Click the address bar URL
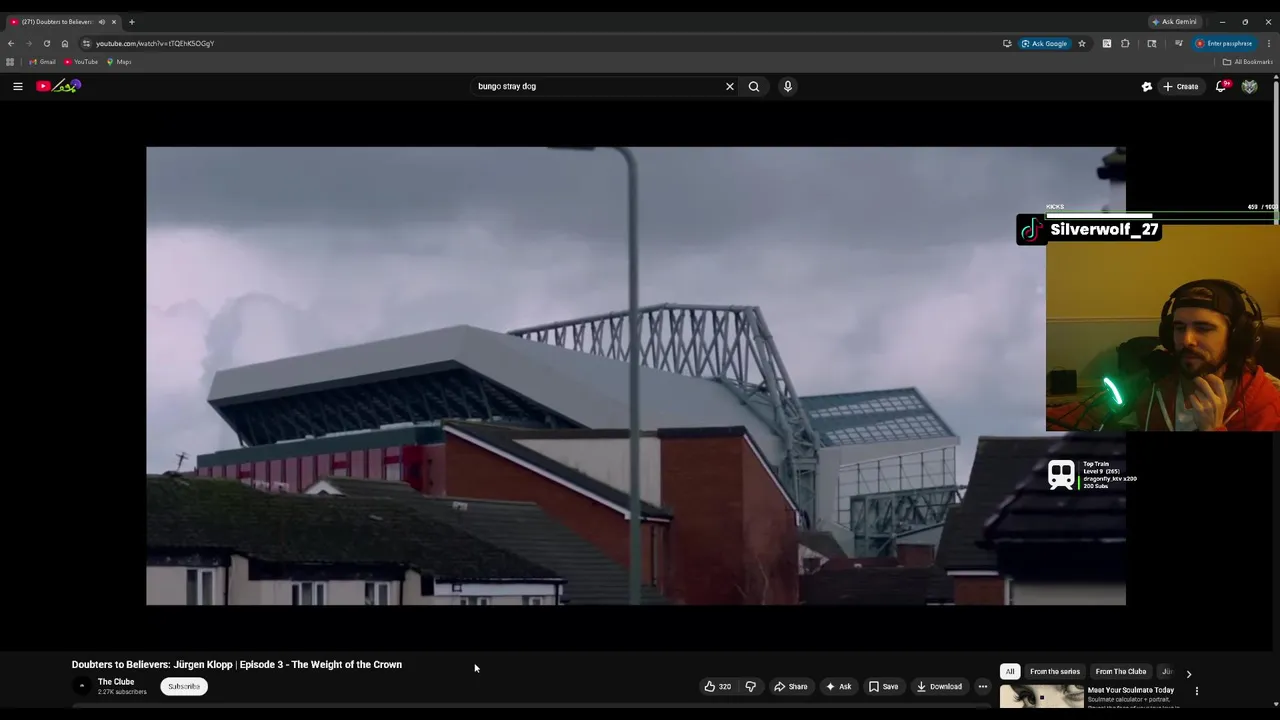Image resolution: width=1280 pixels, height=720 pixels. click(155, 43)
